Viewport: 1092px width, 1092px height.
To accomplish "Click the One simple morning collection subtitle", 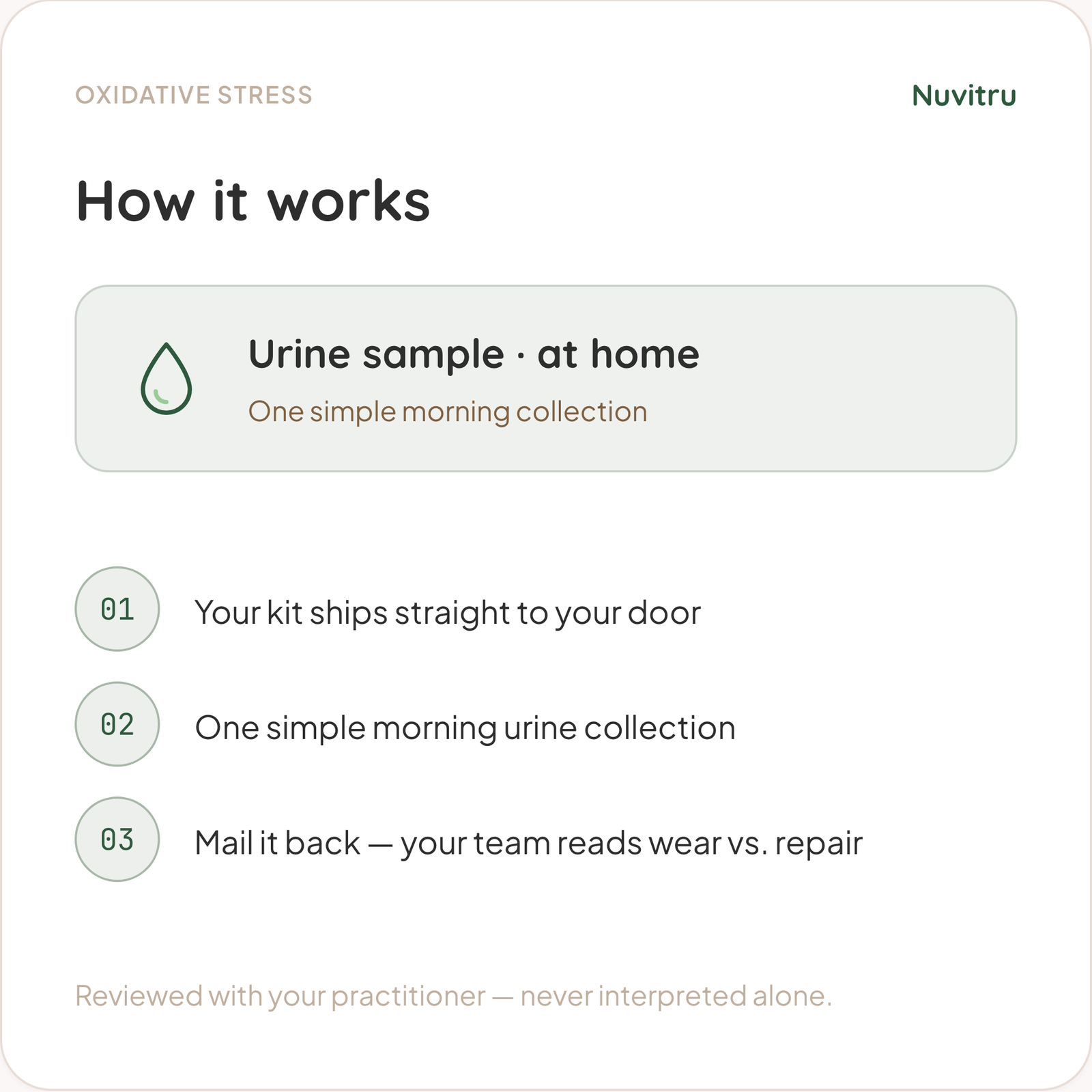I will point(448,412).
